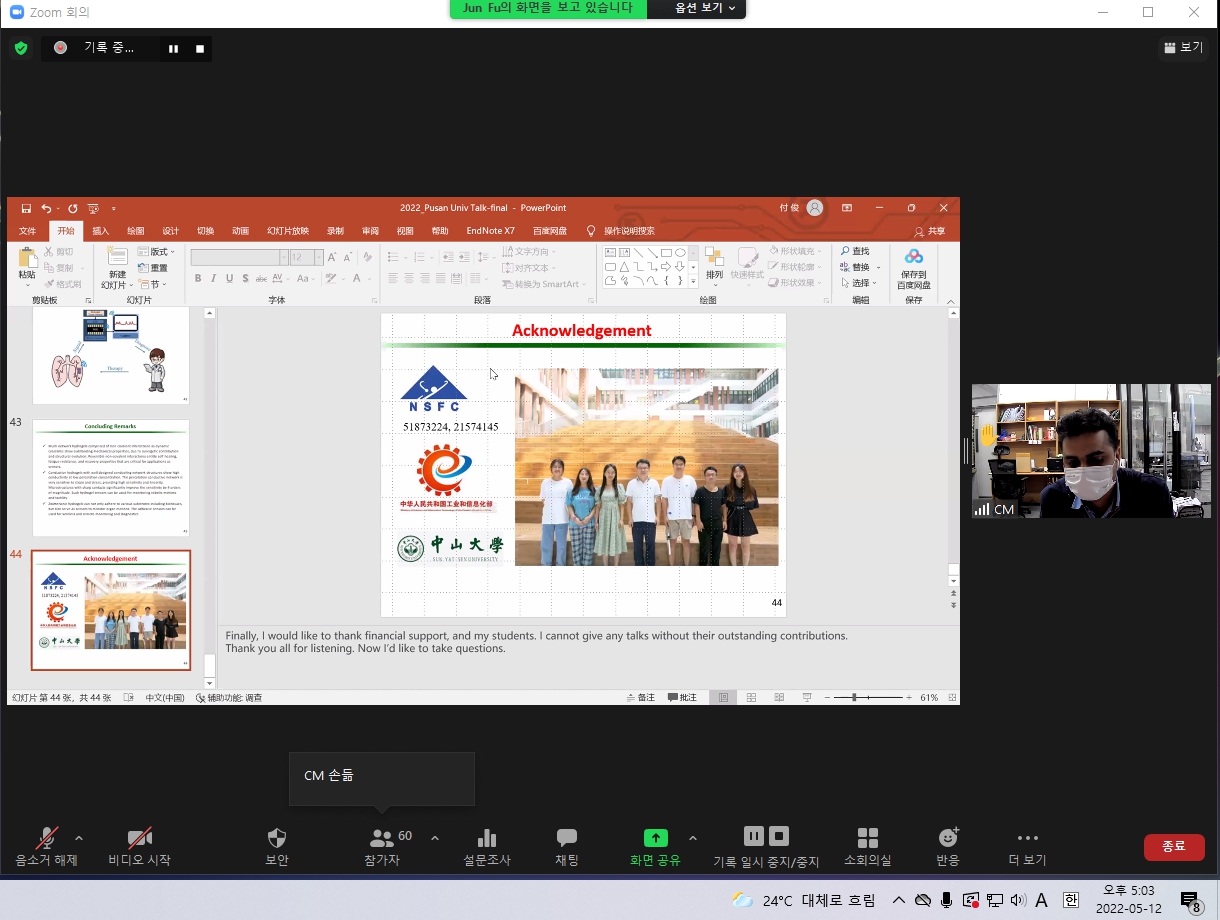The image size is (1220, 920).
Task: Expand audio options arrow beside microphone
Action: tap(79, 837)
